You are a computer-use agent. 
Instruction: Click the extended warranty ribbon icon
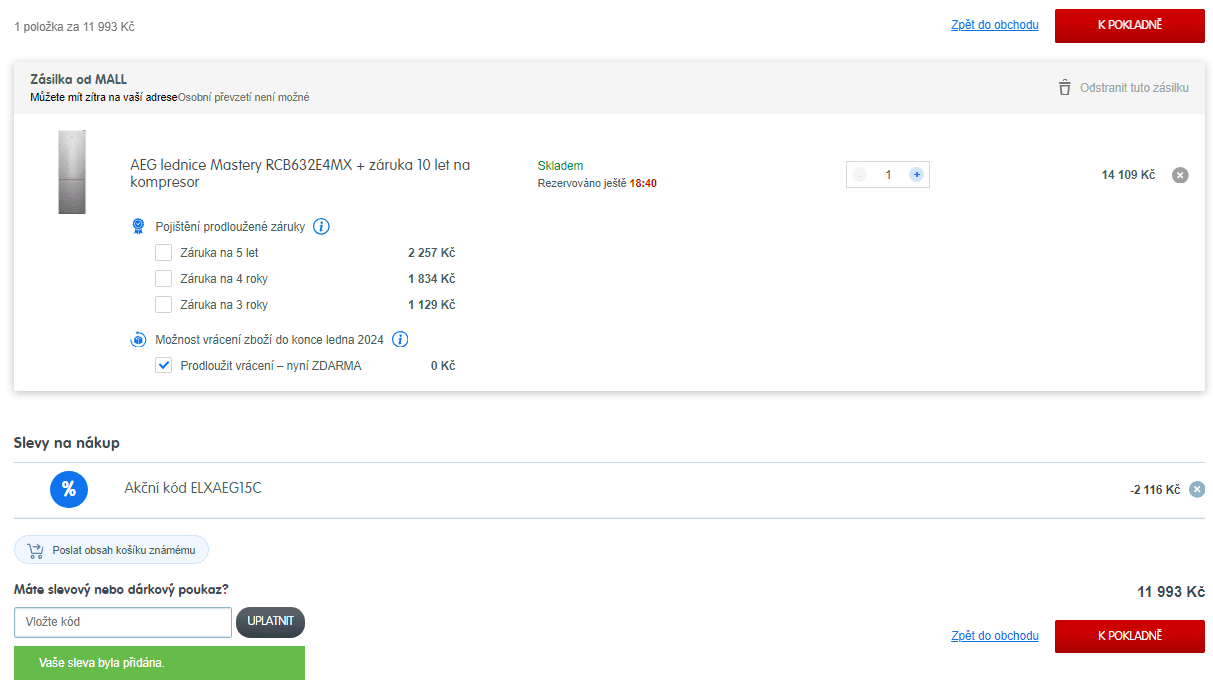[139, 227]
